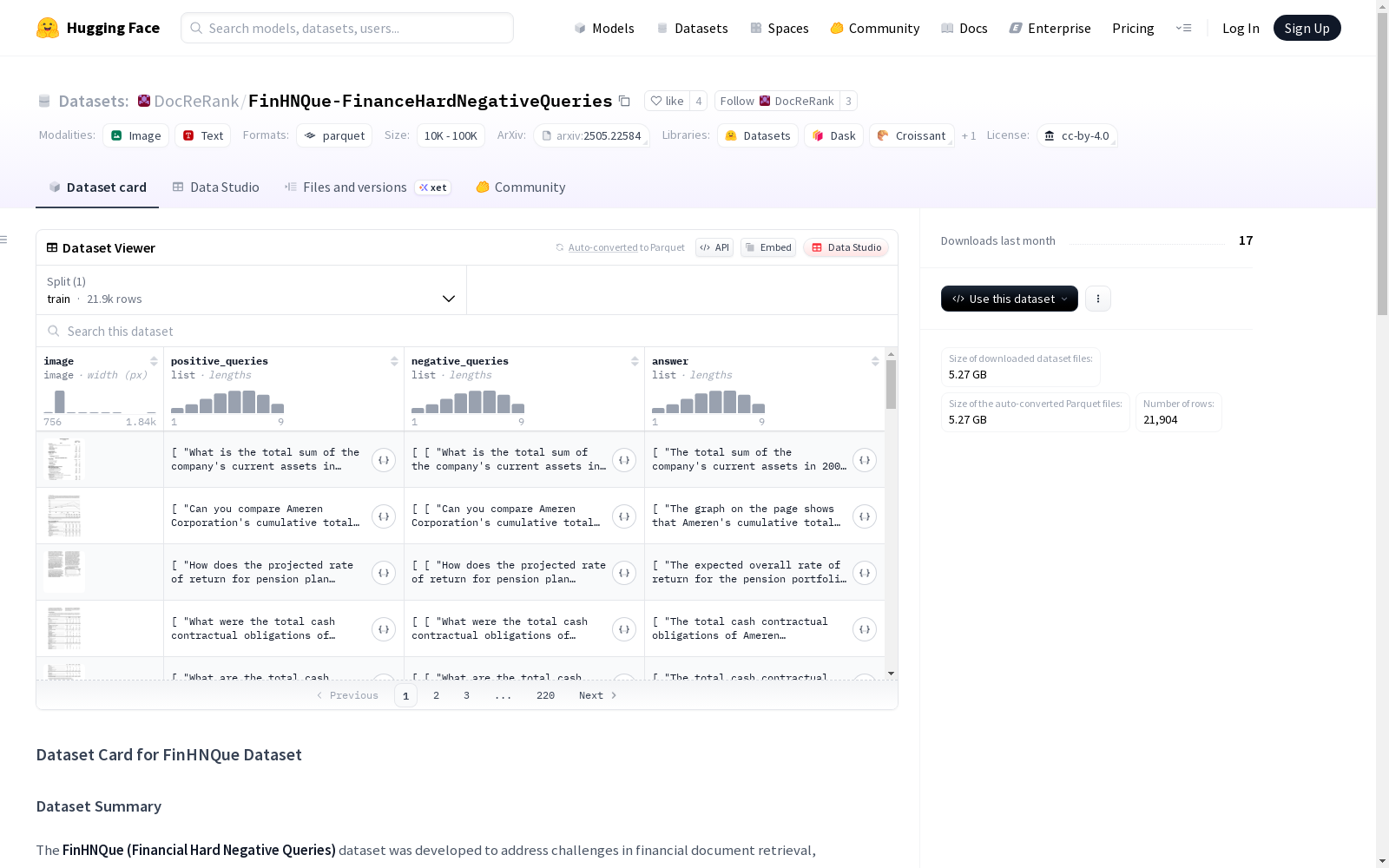Image resolution: width=1389 pixels, height=868 pixels.
Task: Expand JSON braces for 'What were the total cash' positive cell
Action: 384,629
